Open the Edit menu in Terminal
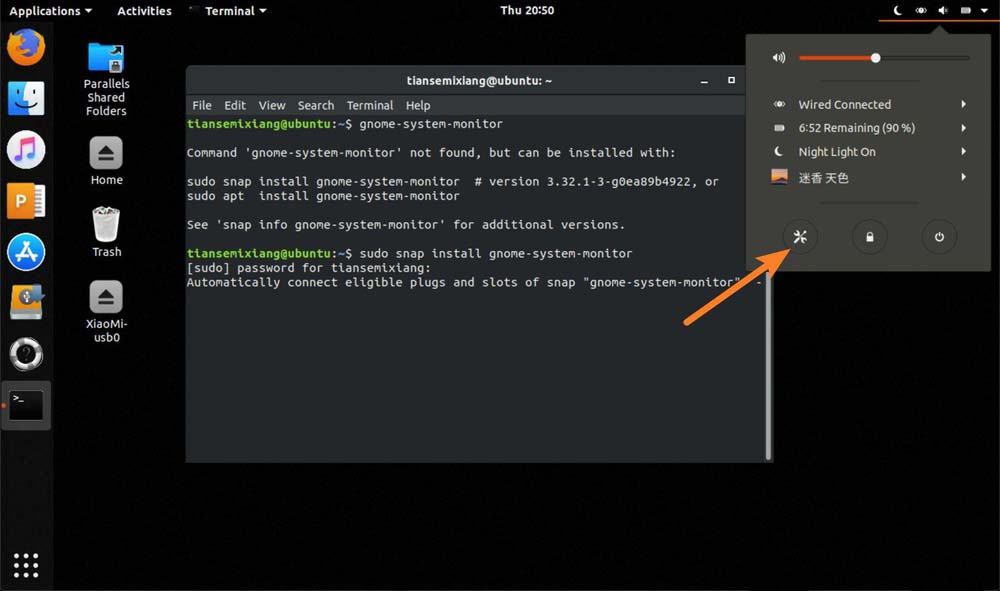 point(235,105)
